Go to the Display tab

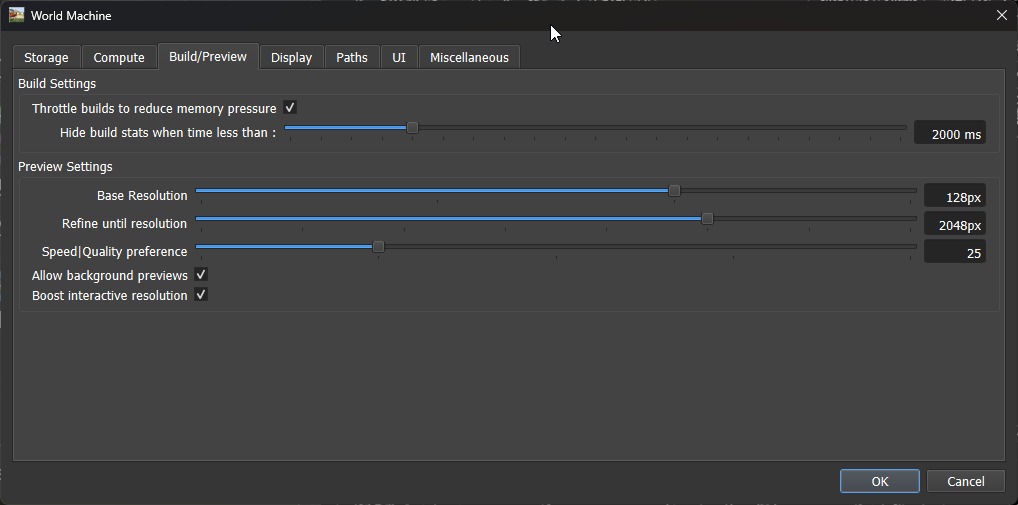pos(291,58)
